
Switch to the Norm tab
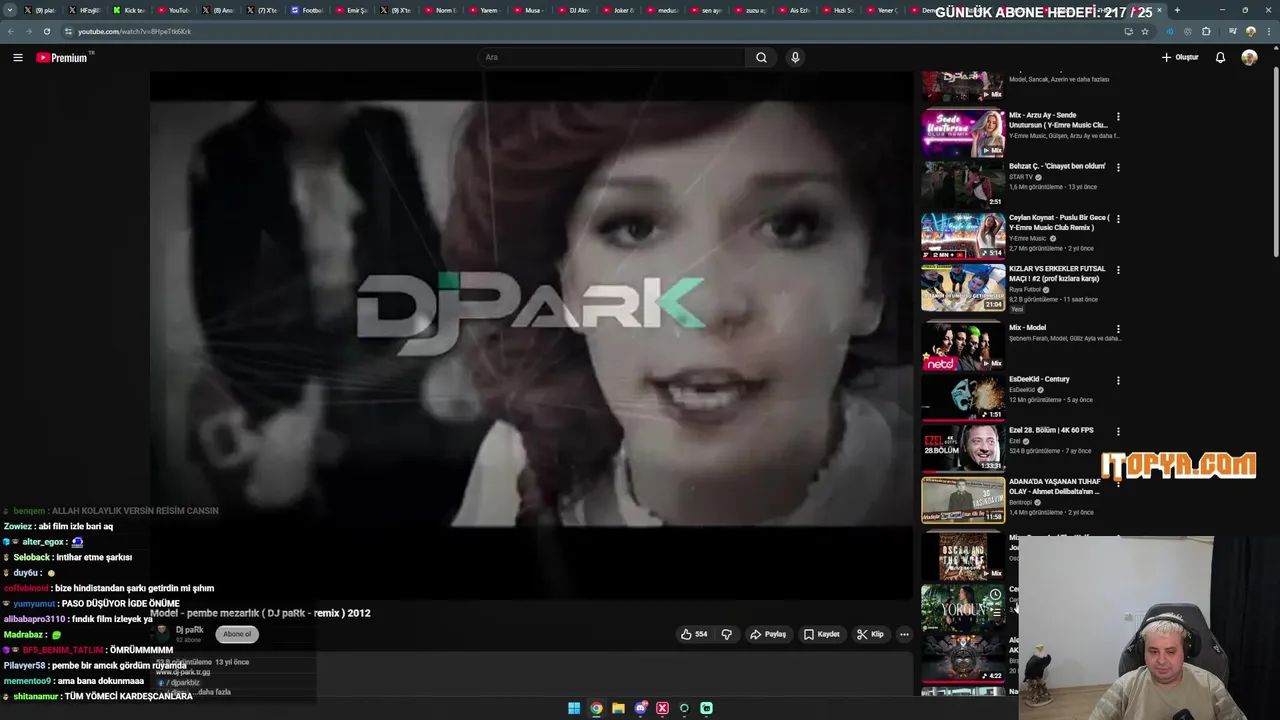[440, 10]
